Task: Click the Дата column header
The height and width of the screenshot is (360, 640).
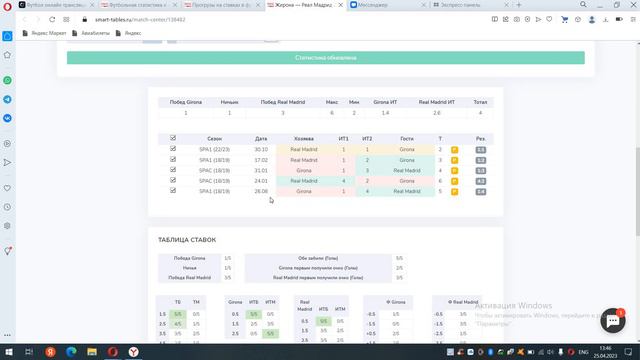Action: tap(261, 139)
